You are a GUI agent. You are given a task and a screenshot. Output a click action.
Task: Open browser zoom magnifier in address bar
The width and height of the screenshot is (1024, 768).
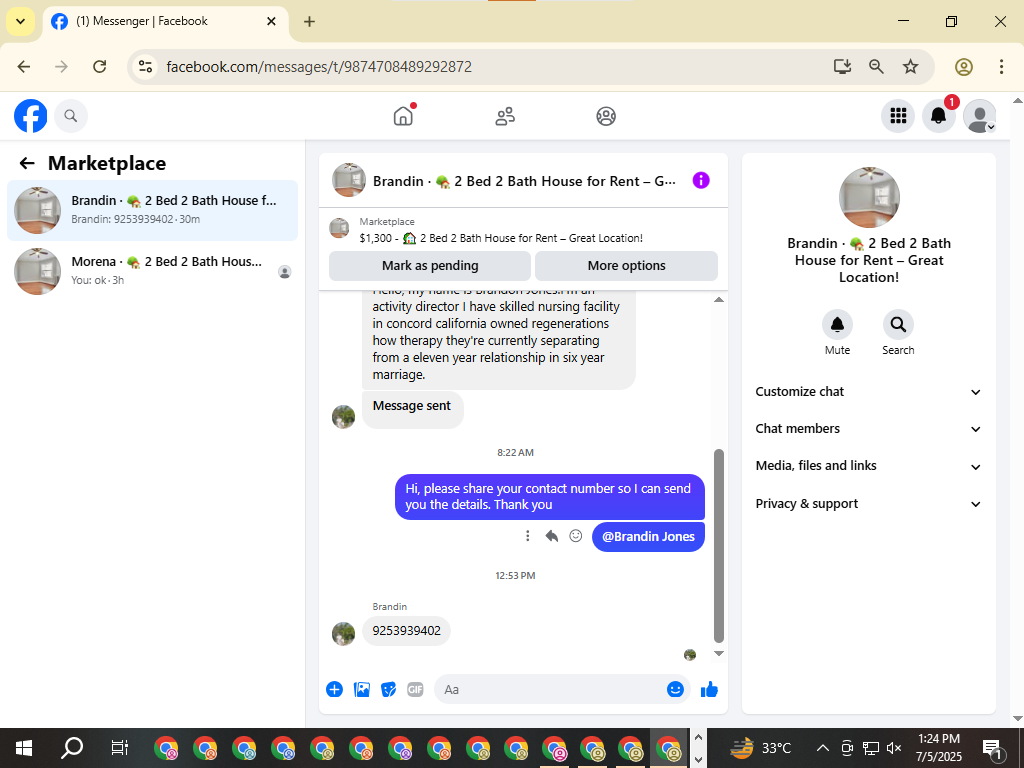[x=876, y=67]
